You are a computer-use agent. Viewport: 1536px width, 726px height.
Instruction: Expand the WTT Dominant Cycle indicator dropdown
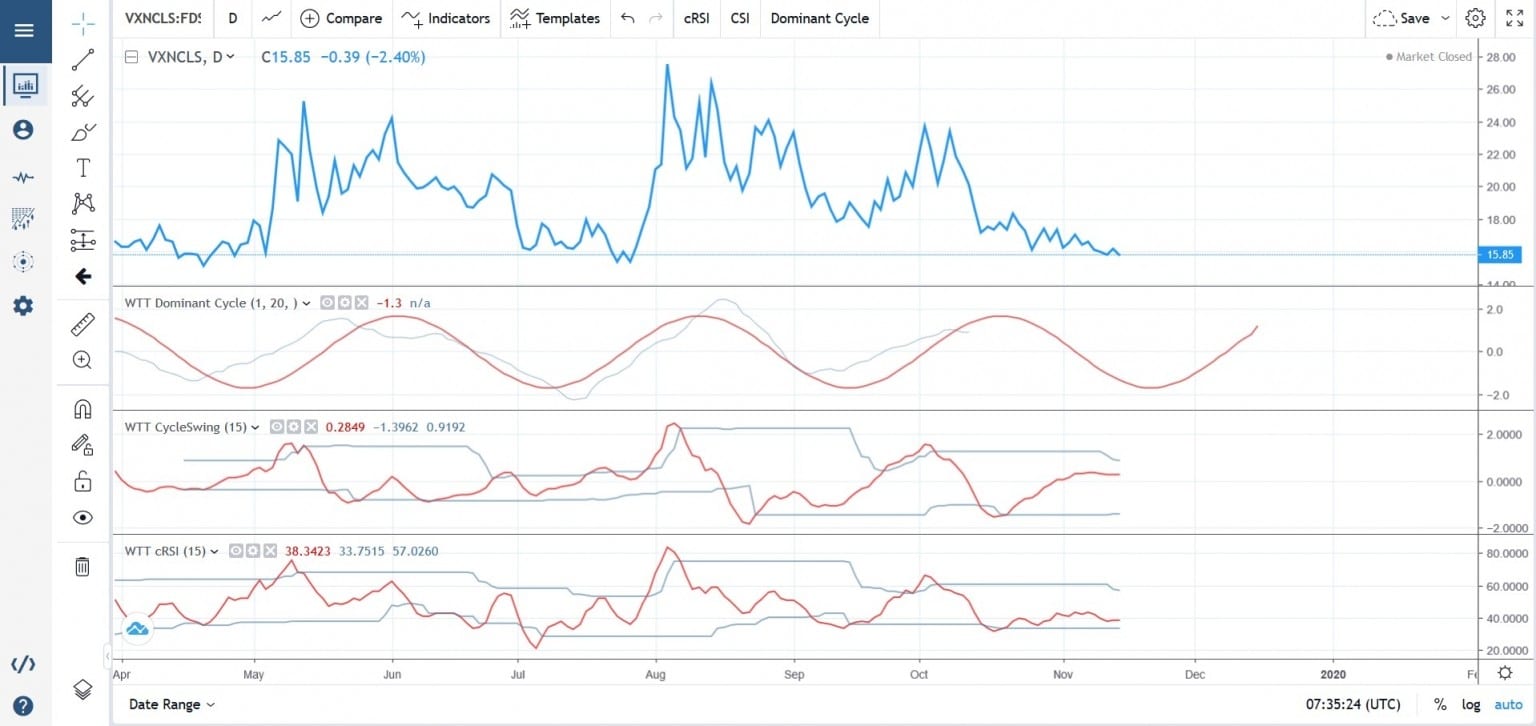tap(307, 302)
